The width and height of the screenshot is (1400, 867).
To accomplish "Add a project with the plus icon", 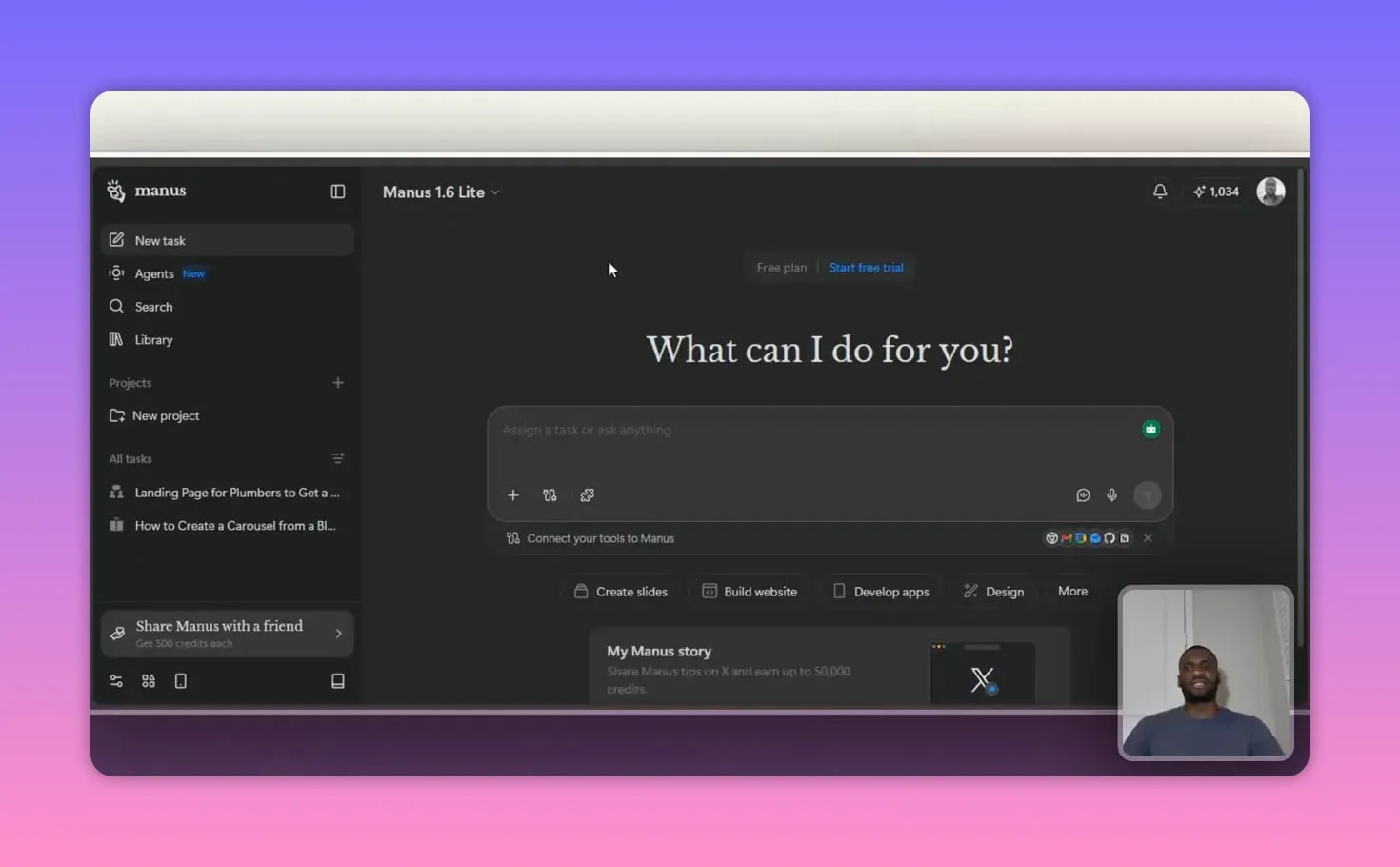I will point(337,383).
